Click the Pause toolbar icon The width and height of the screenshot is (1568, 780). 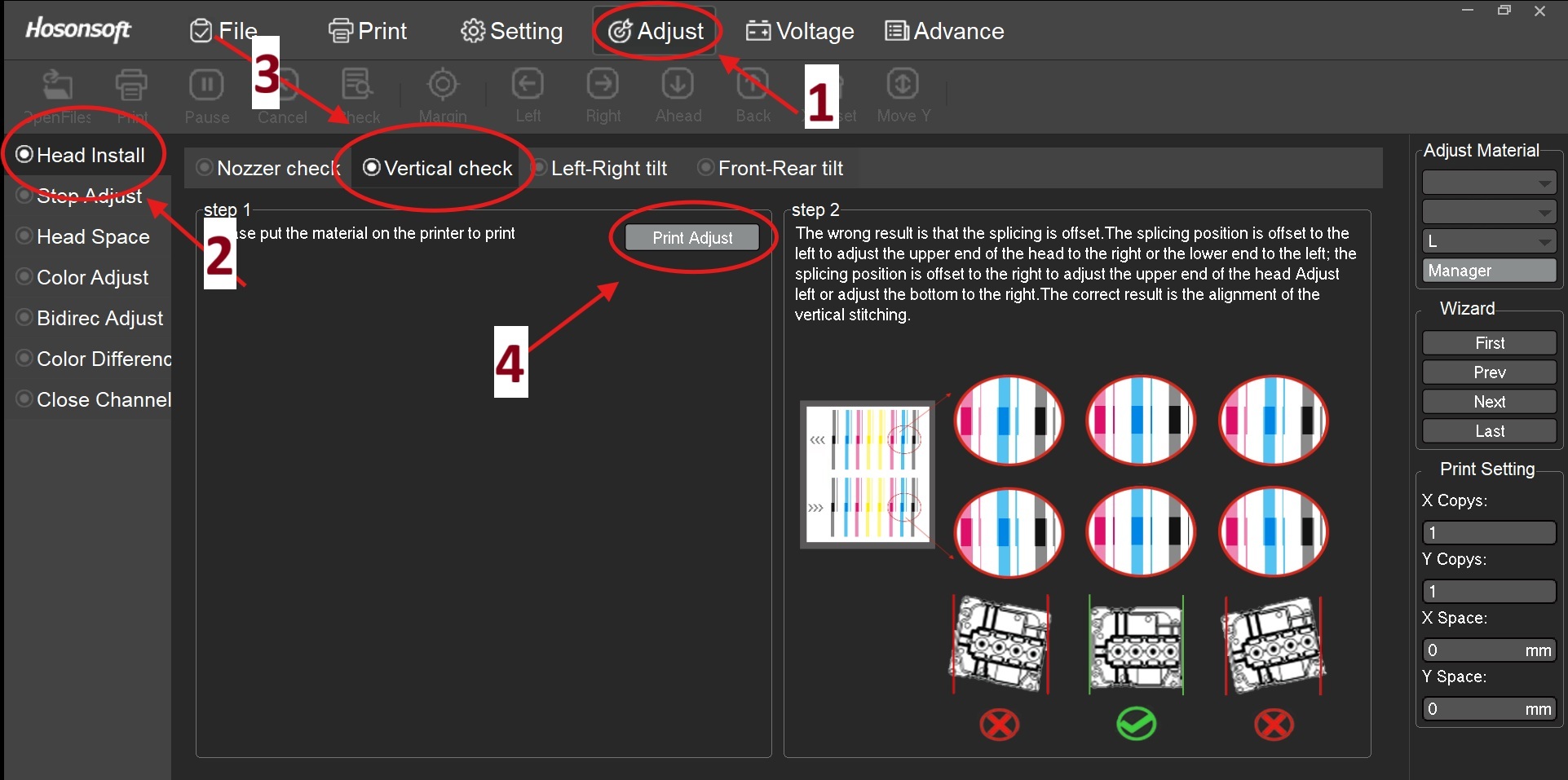tap(206, 85)
